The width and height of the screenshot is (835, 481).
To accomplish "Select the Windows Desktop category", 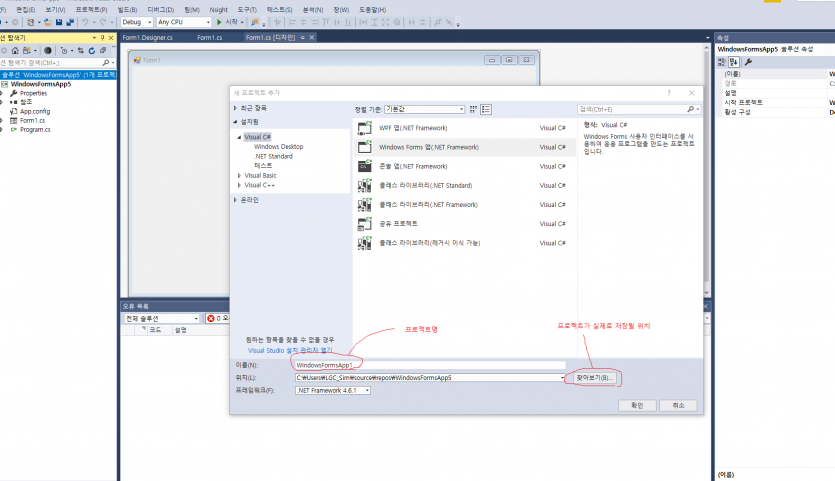I will pyautogui.click(x=279, y=146).
